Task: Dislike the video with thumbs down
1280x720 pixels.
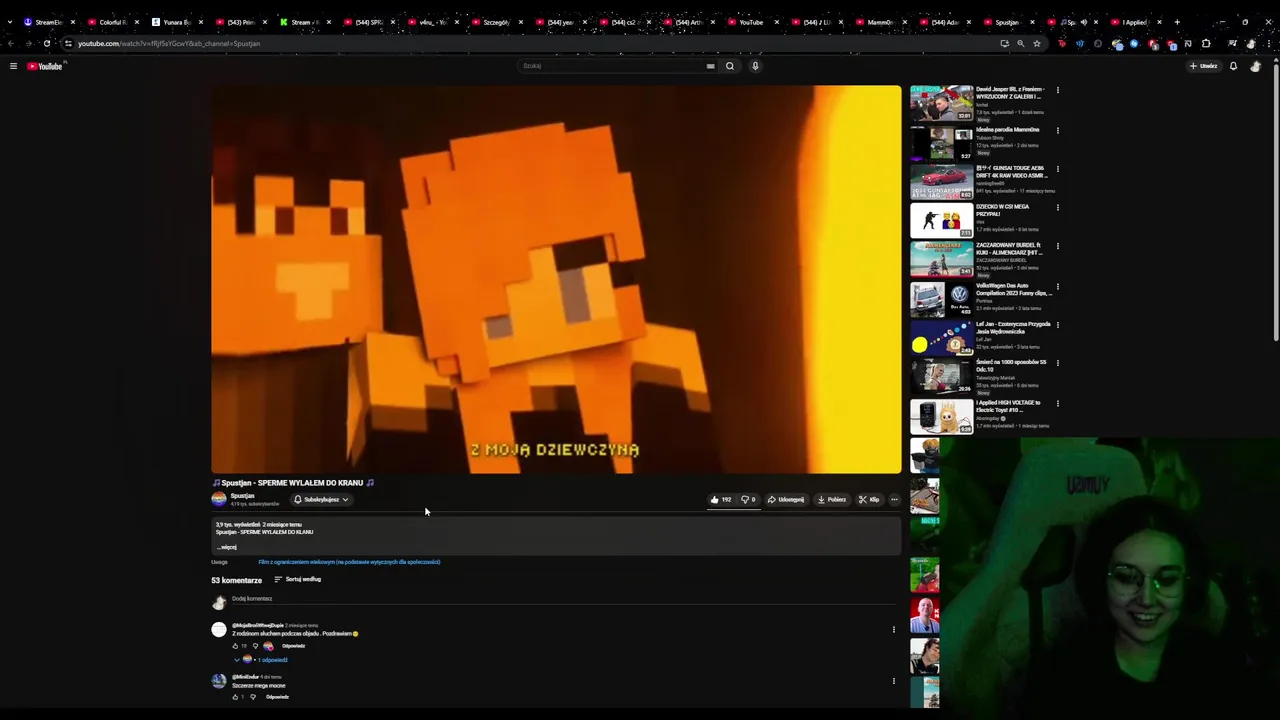Action: click(748, 500)
